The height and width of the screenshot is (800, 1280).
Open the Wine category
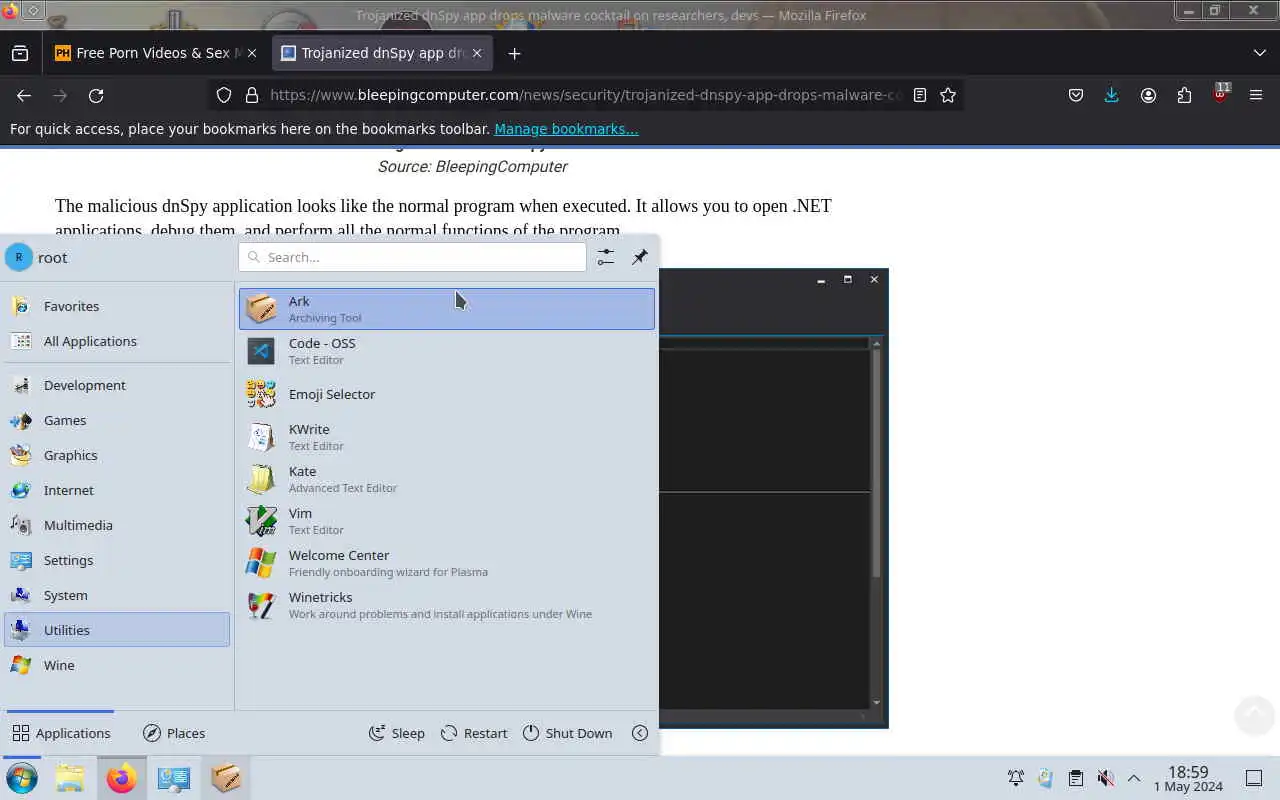click(x=117, y=665)
